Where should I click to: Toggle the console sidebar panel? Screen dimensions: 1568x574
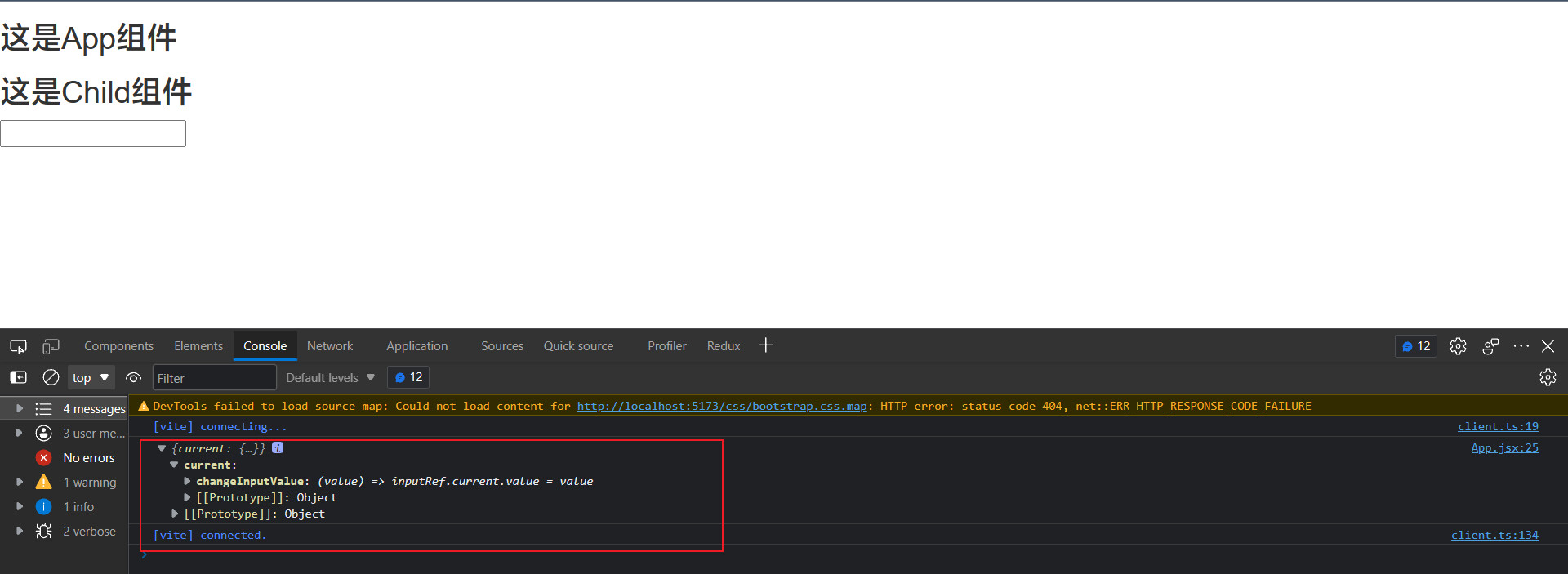point(18,377)
